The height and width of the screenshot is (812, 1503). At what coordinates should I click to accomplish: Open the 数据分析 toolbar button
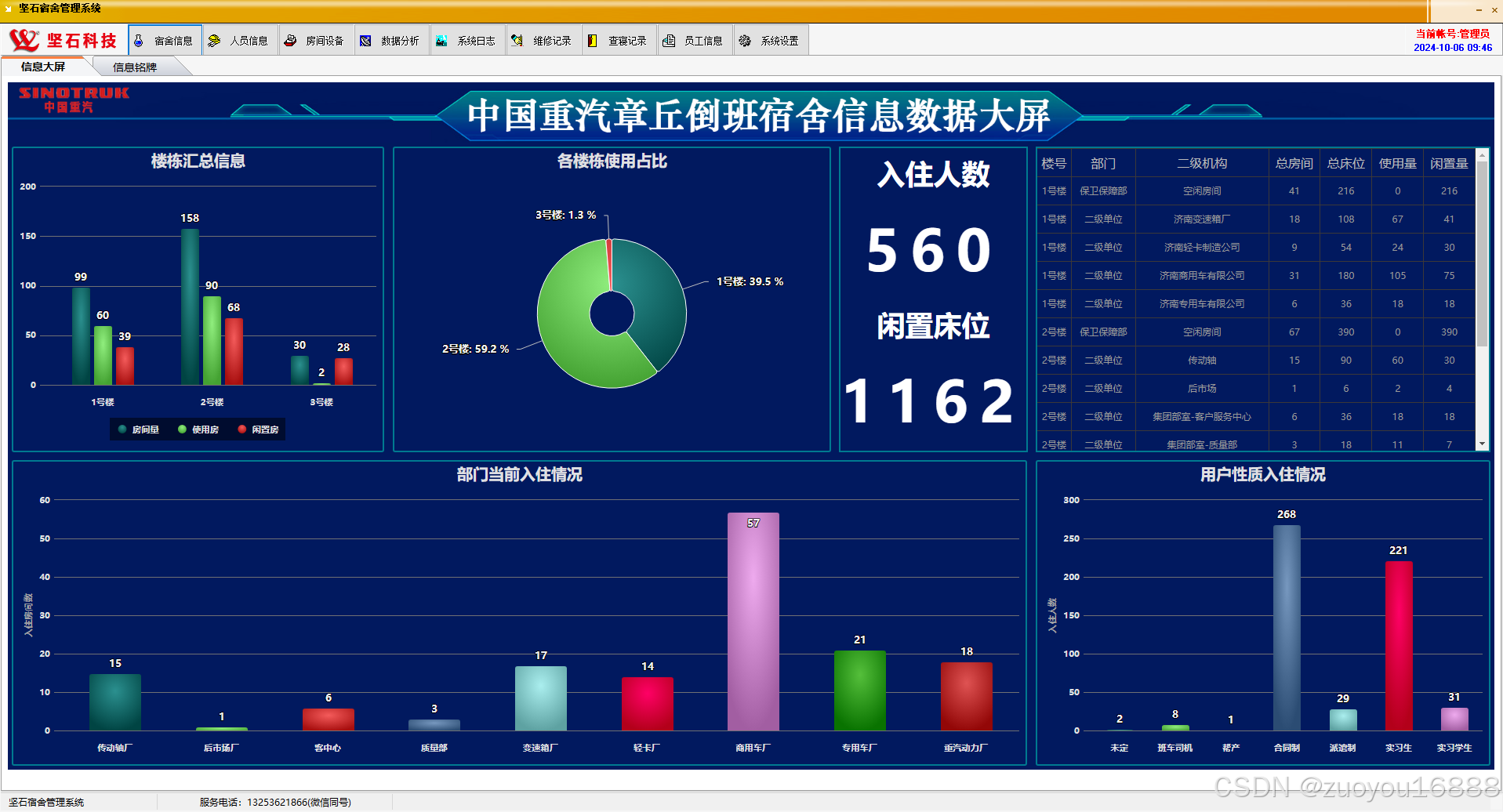392,41
